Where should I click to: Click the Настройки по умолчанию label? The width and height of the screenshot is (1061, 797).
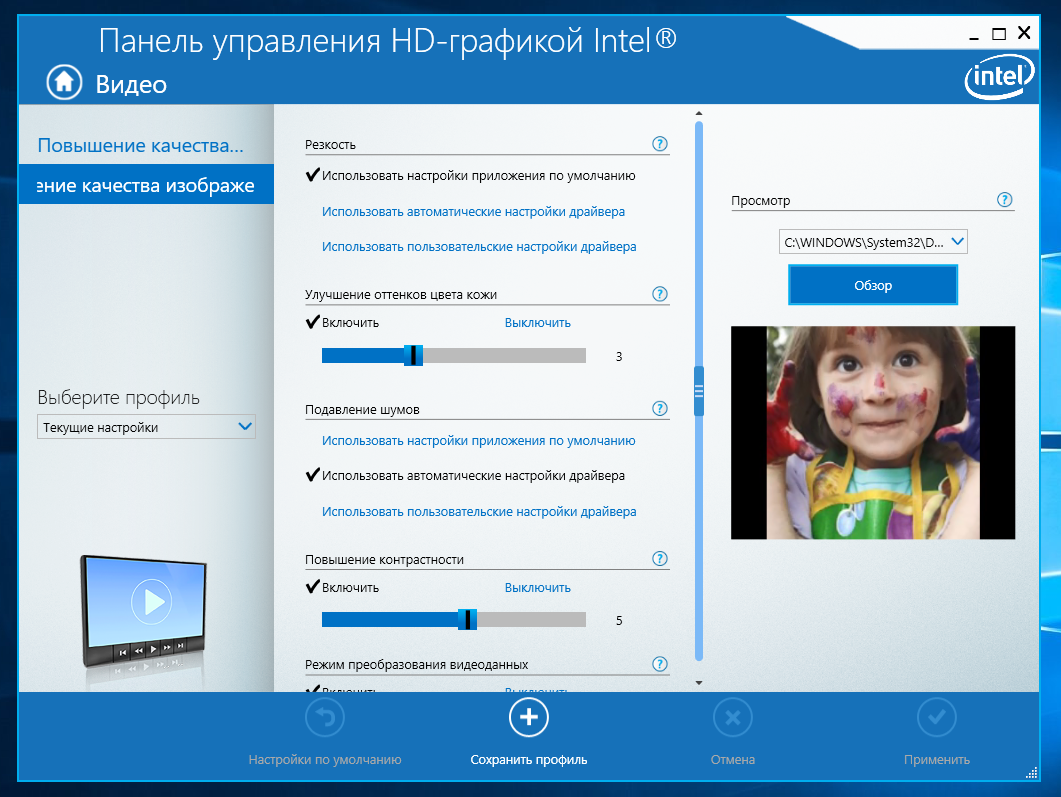(325, 760)
